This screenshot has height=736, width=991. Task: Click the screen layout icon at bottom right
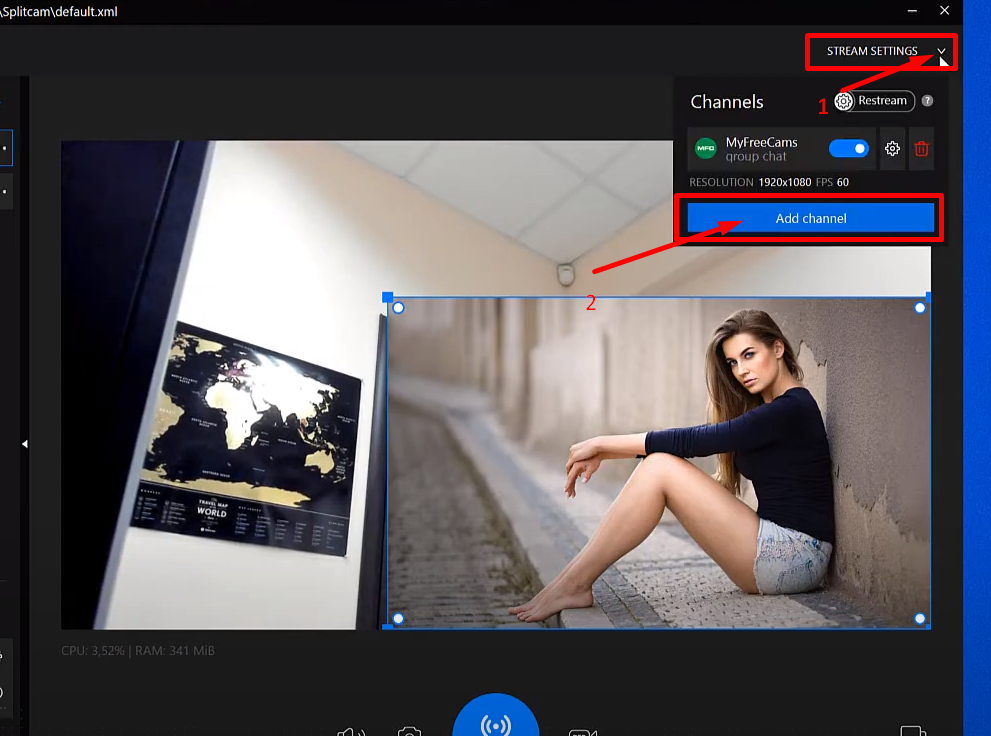point(913,731)
